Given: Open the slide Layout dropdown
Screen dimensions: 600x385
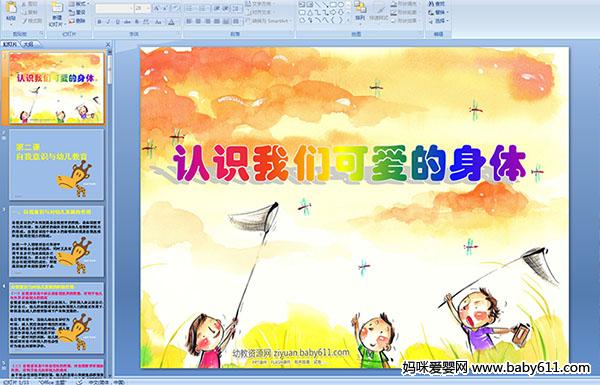Looking at the screenshot, I should [x=79, y=4].
